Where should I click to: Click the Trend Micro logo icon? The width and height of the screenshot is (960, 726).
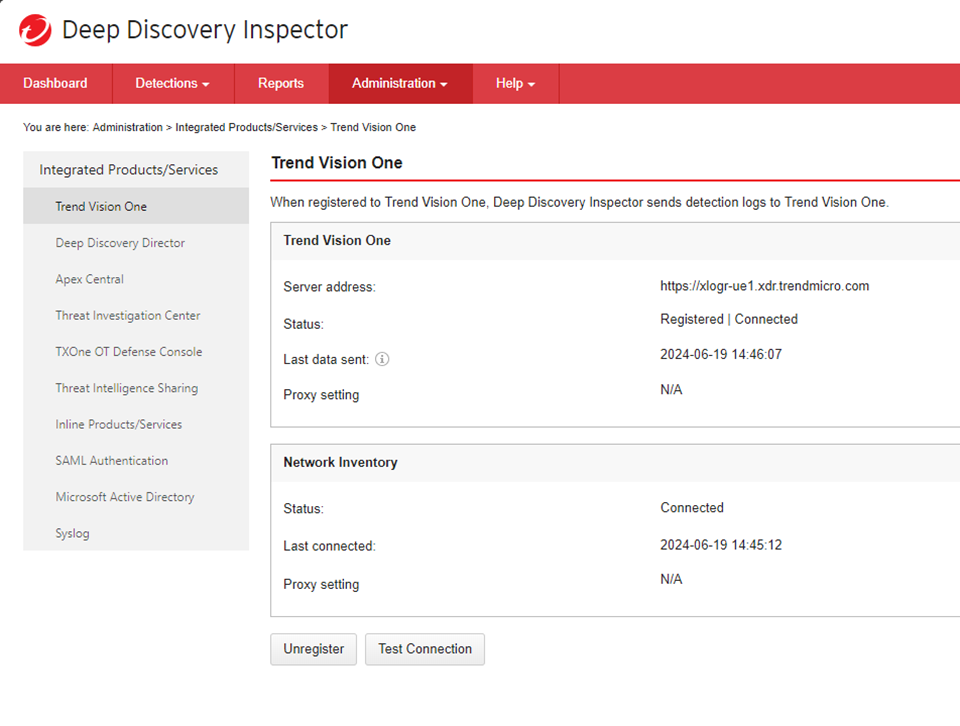pos(35,31)
